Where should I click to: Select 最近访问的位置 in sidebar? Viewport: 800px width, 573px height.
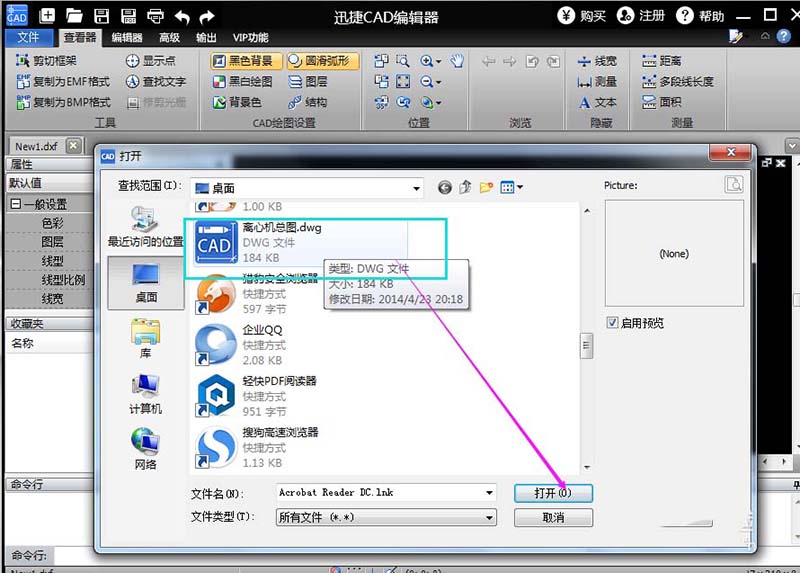pyautogui.click(x=145, y=227)
